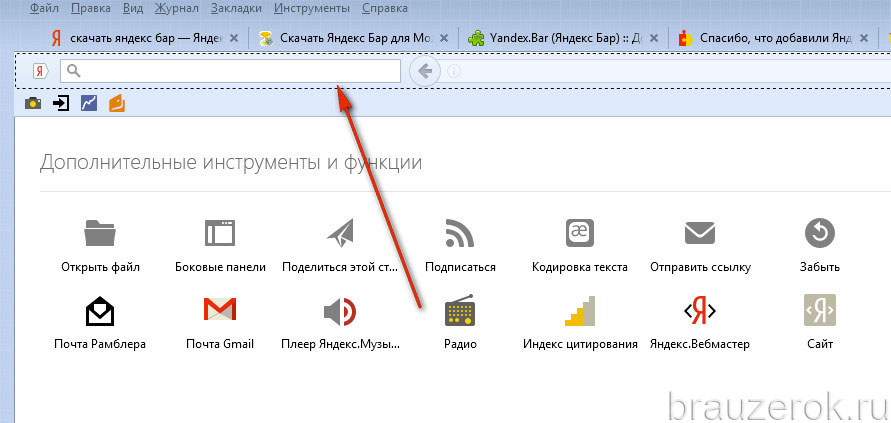This screenshot has width=891, height=423.
Task: Click inside the Yandex search input field
Action: (x=230, y=71)
